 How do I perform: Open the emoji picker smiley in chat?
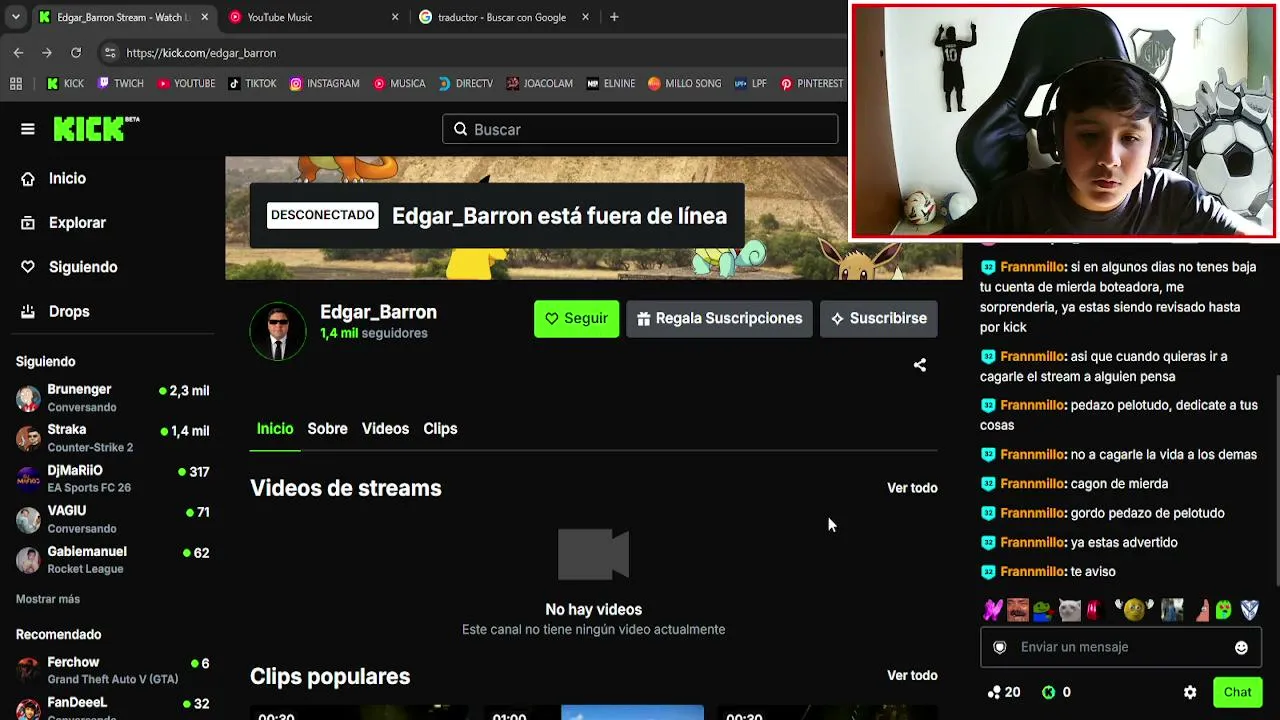tap(1241, 647)
